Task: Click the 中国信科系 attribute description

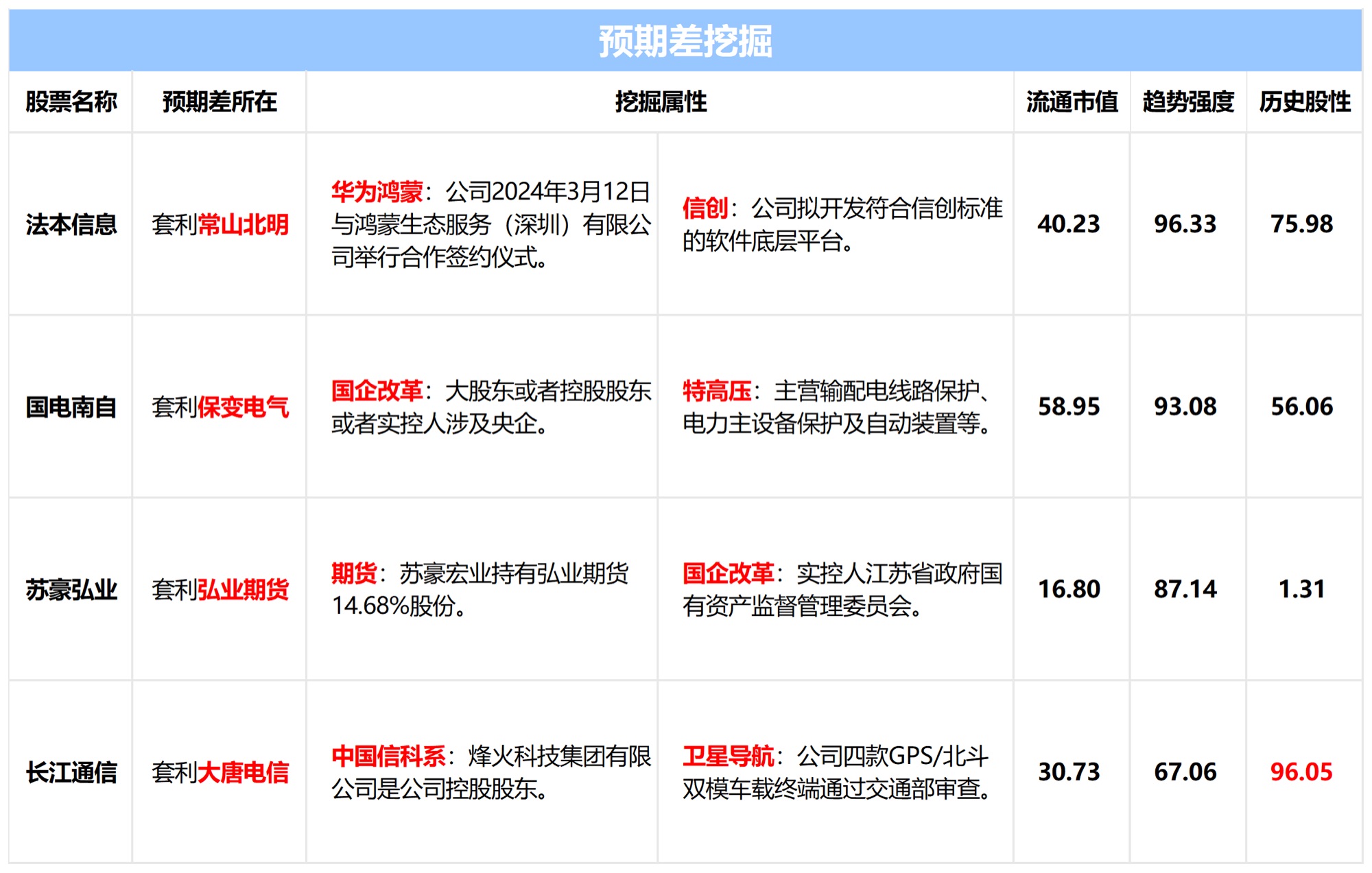Action: 491,772
